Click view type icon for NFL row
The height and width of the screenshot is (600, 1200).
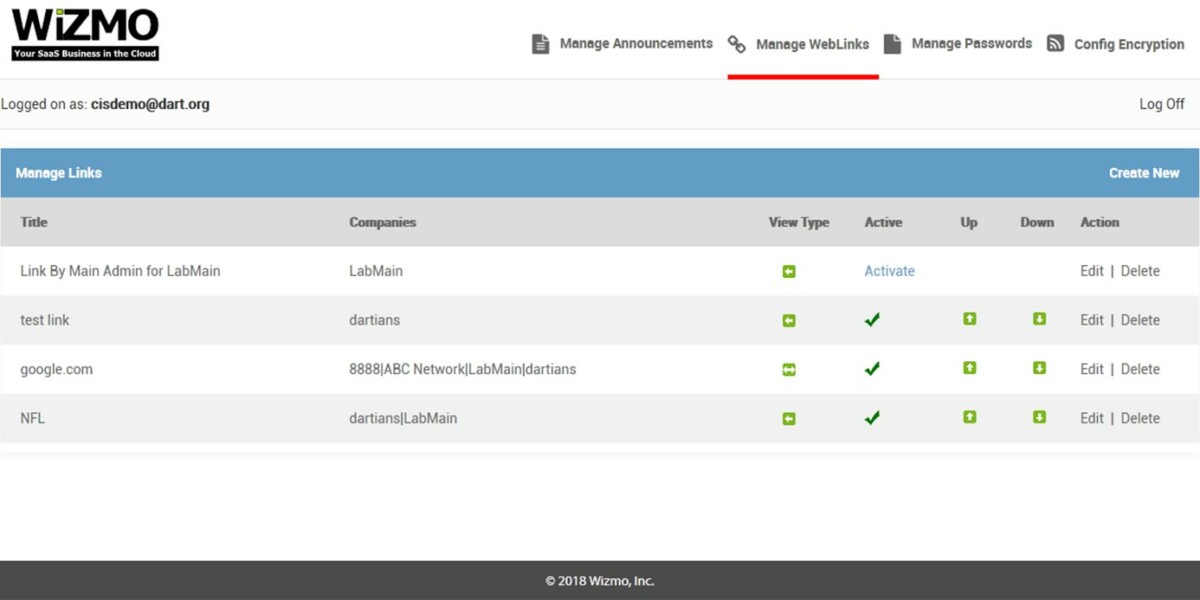pos(789,418)
